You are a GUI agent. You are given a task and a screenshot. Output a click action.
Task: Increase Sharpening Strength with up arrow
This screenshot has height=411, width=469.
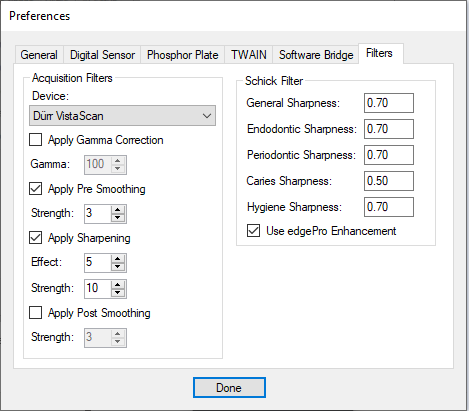coord(118,285)
